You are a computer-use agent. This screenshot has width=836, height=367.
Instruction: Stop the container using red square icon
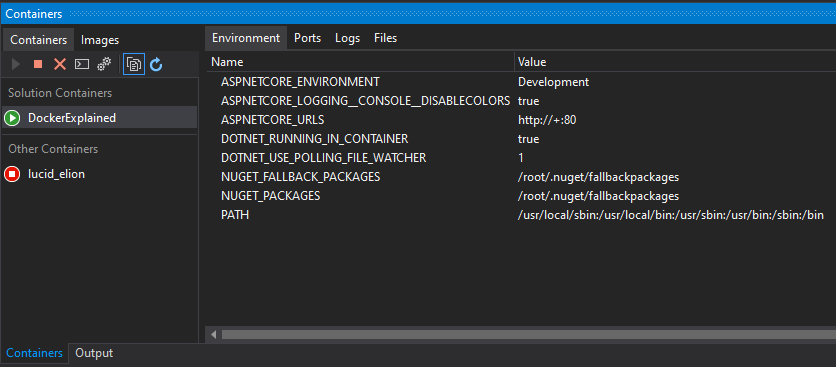(38, 65)
